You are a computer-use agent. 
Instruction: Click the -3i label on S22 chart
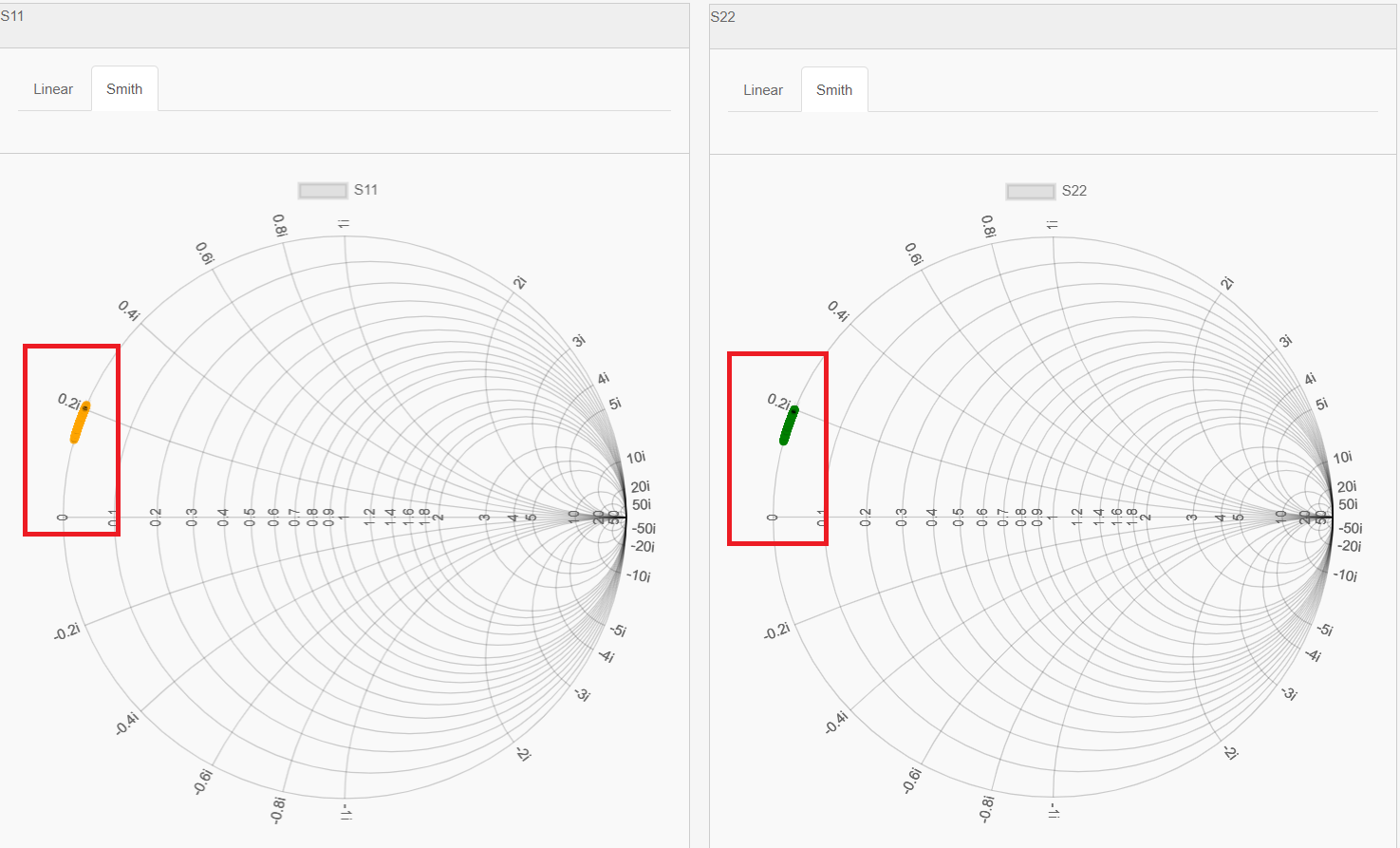tap(1289, 693)
